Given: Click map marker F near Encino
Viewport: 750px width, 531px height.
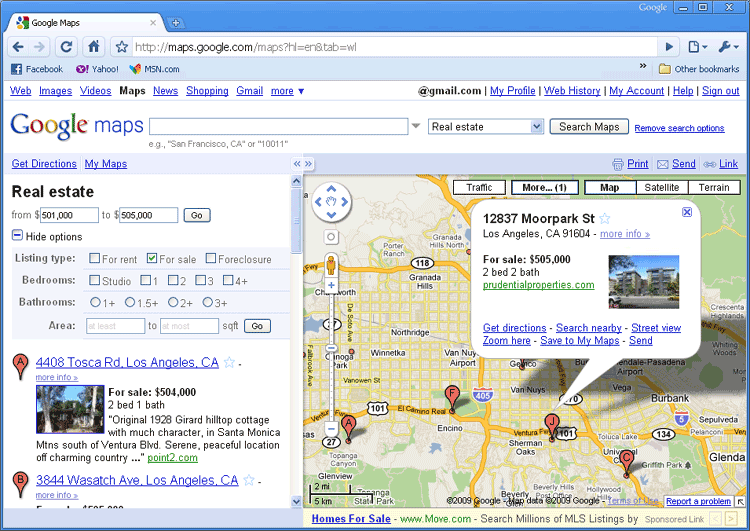Looking at the screenshot, I should tap(452, 399).
